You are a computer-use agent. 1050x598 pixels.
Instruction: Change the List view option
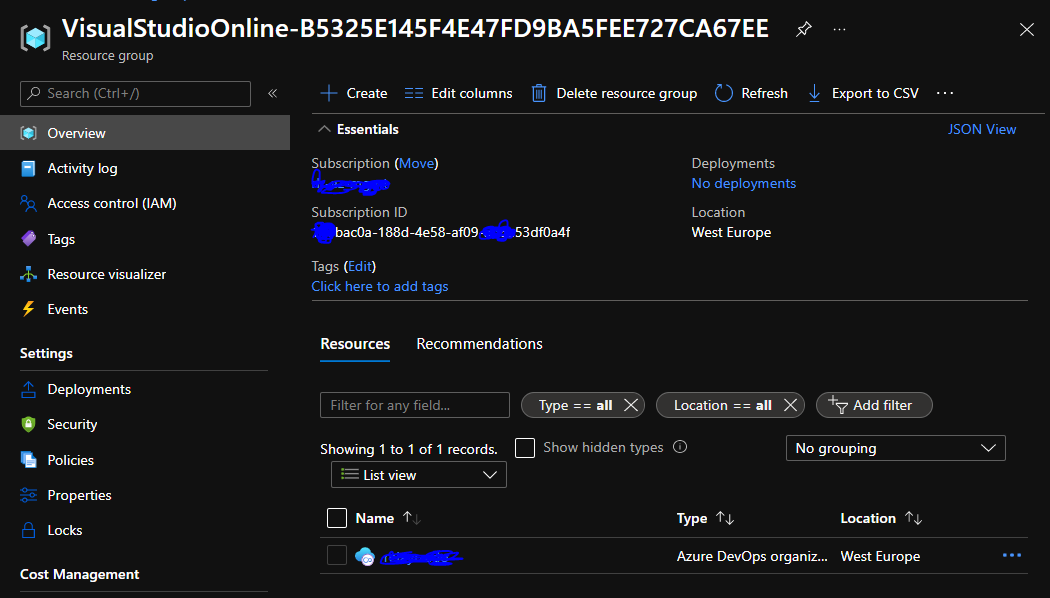[x=418, y=474]
